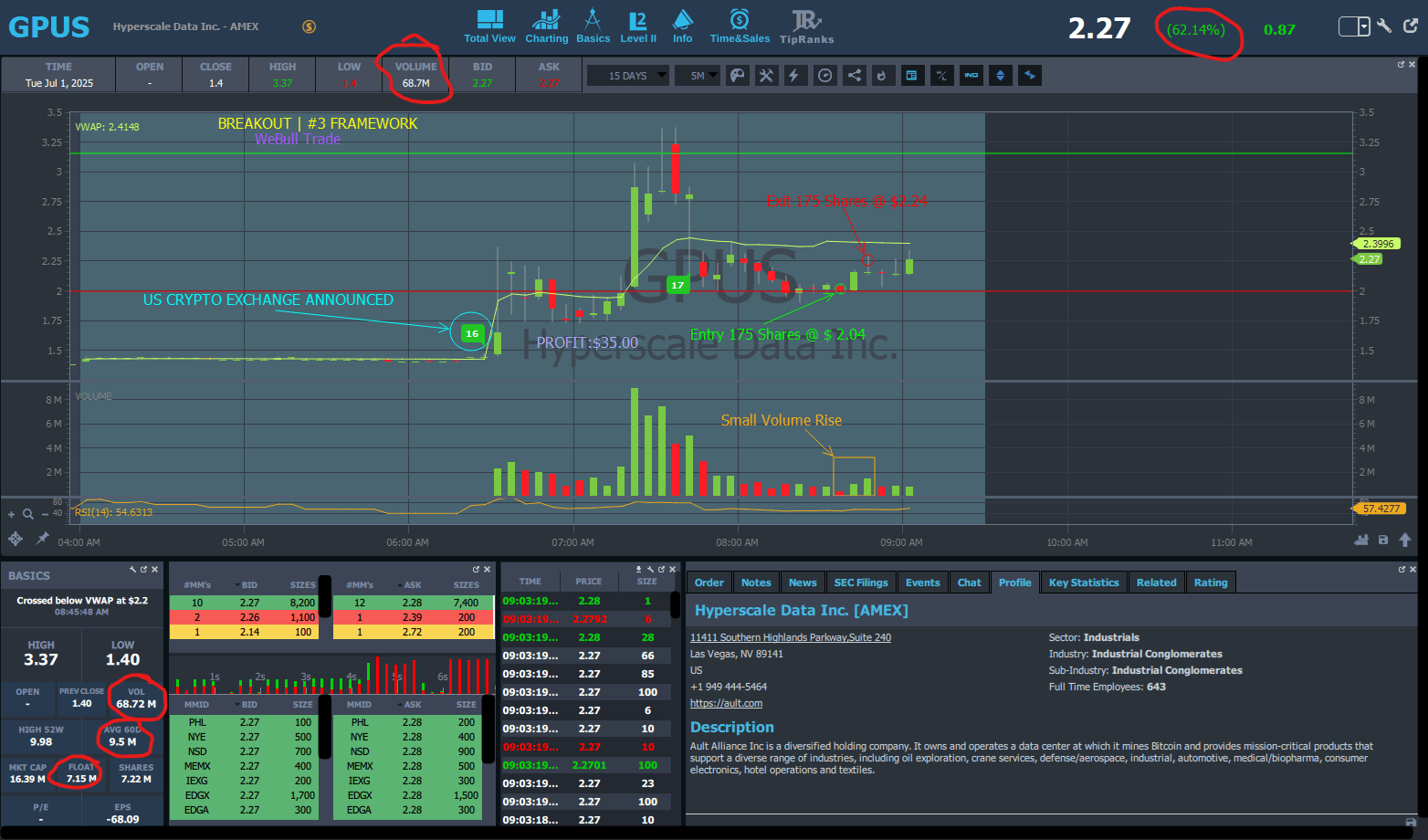Screen dimensions: 1428x840
Task: Open the Charting view
Action: point(546,26)
